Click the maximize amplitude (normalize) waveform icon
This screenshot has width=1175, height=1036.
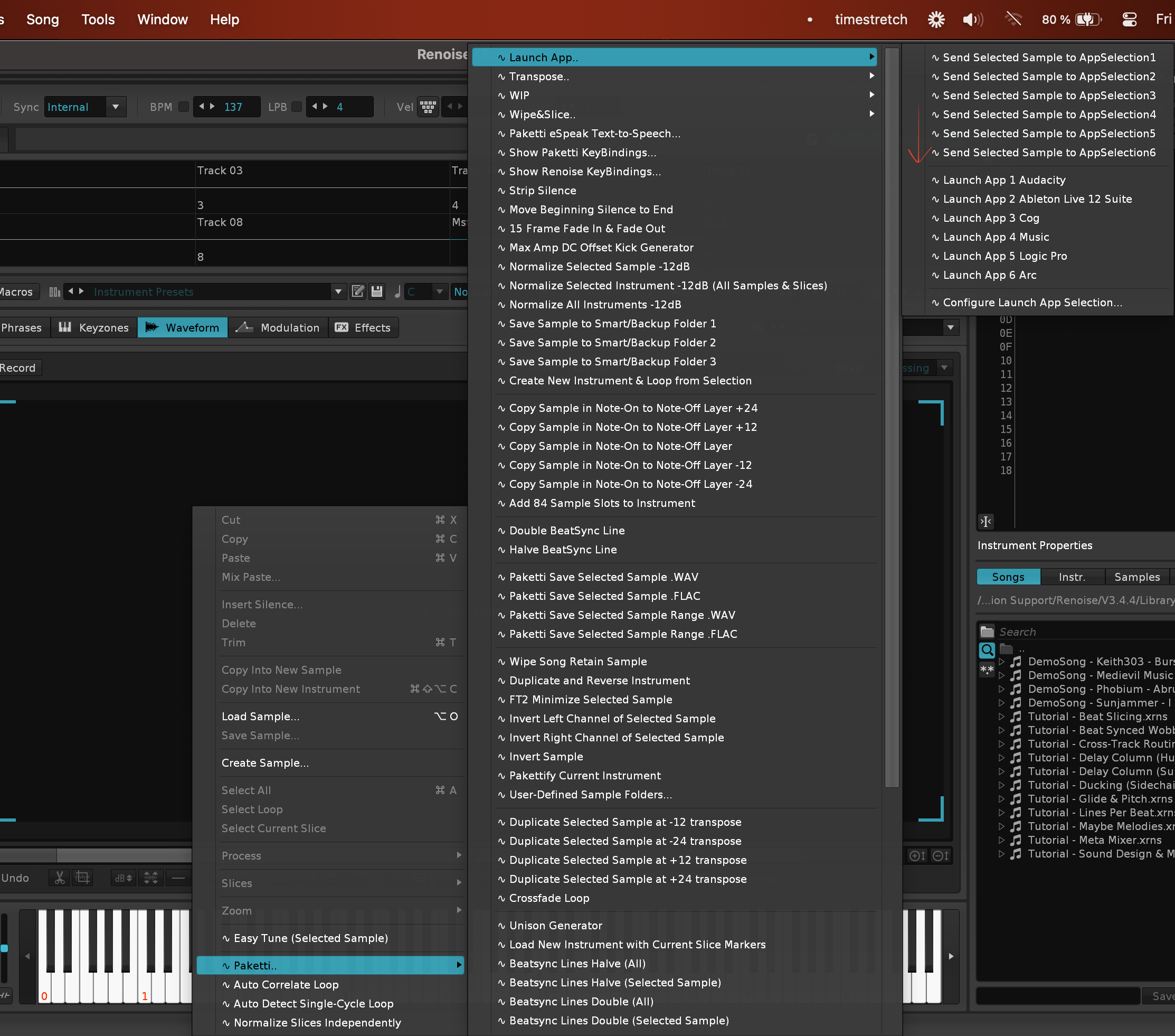tap(150, 877)
